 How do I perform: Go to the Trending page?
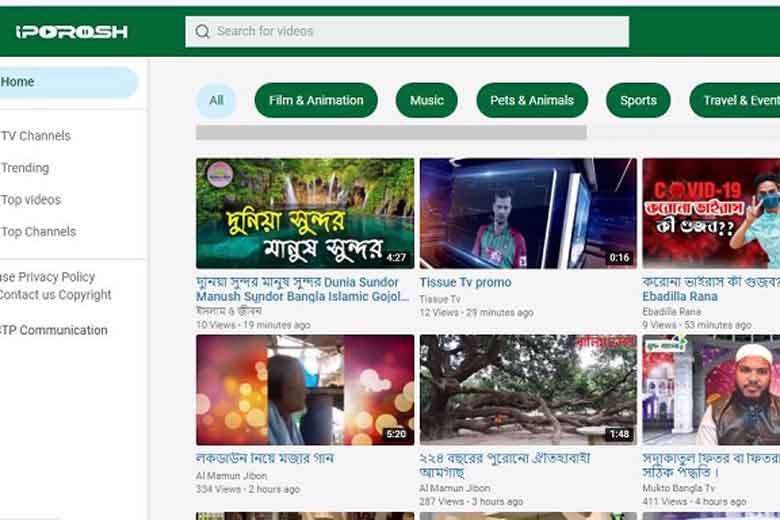click(x=25, y=168)
